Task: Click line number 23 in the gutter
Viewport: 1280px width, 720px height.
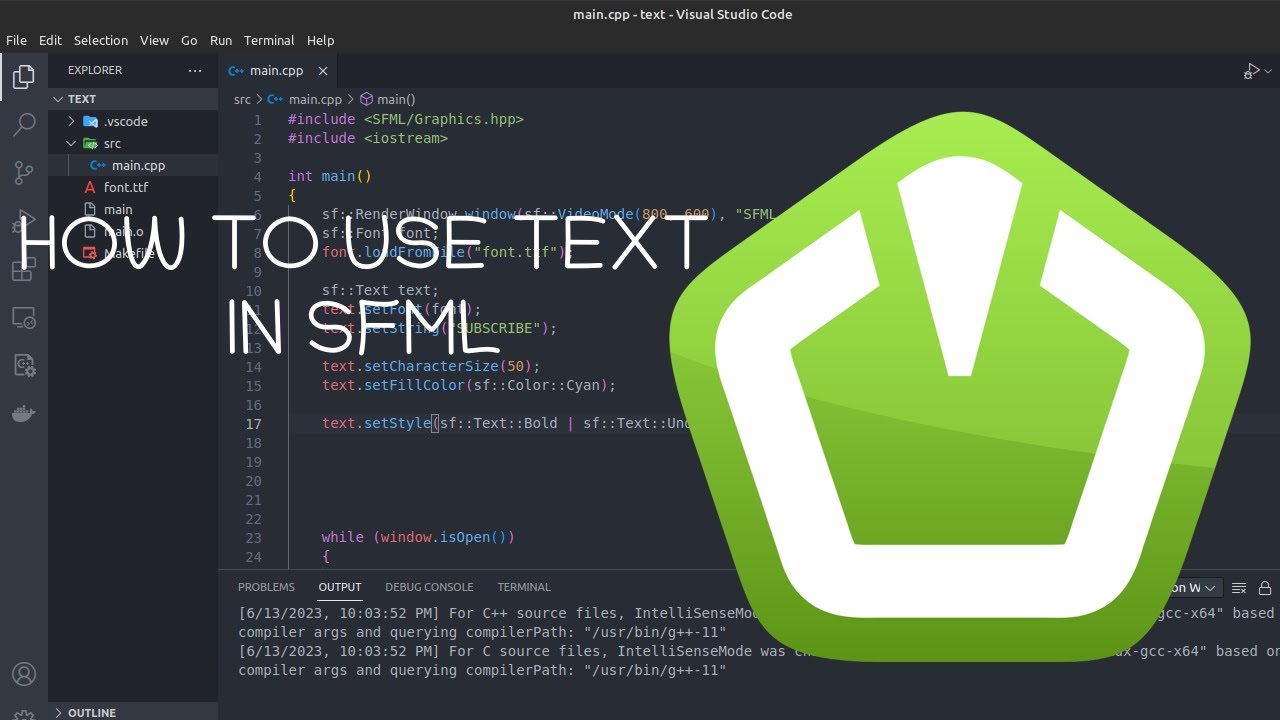Action: 254,538
